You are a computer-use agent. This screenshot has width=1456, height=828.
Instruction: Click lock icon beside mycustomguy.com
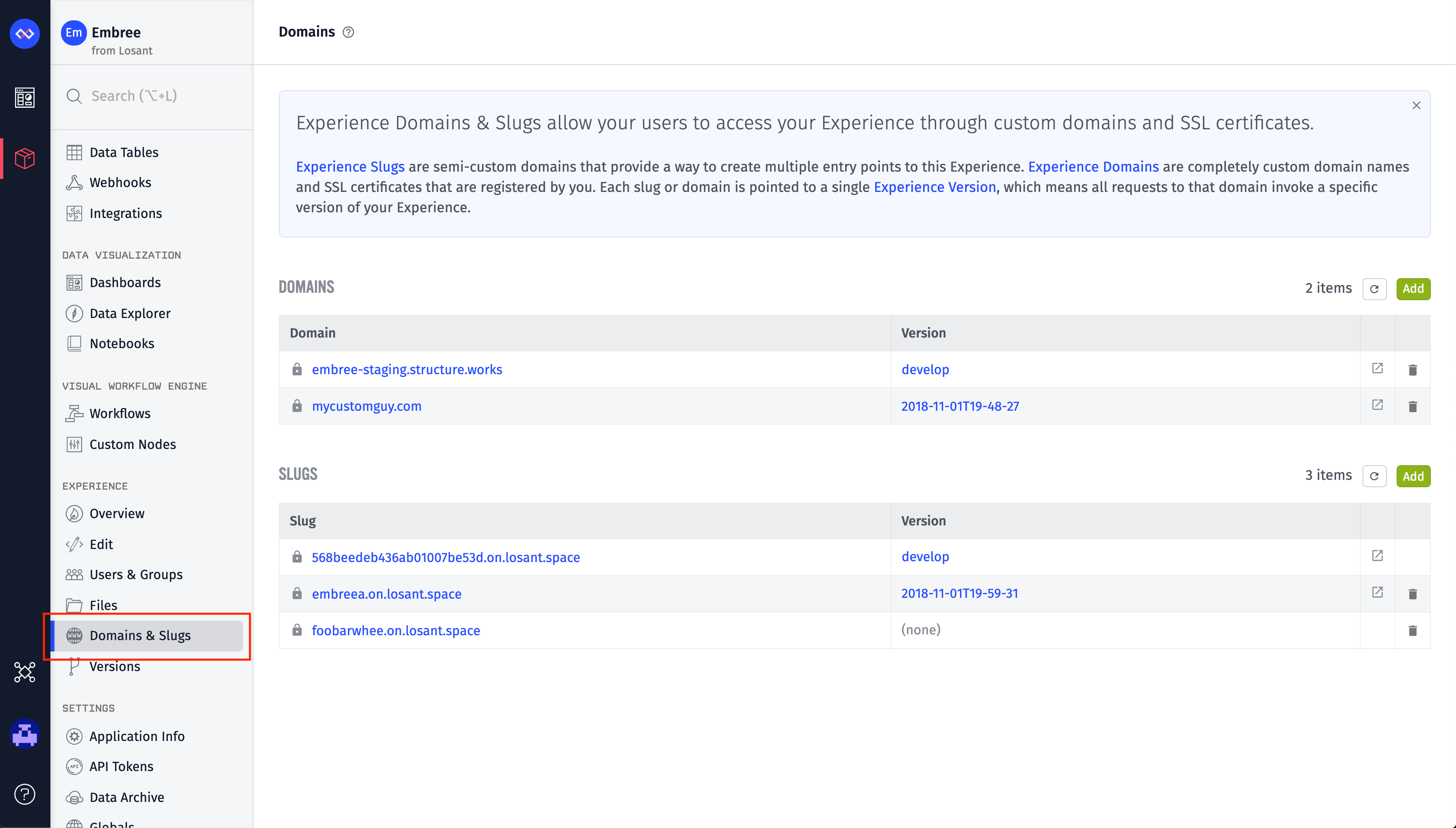[297, 405]
